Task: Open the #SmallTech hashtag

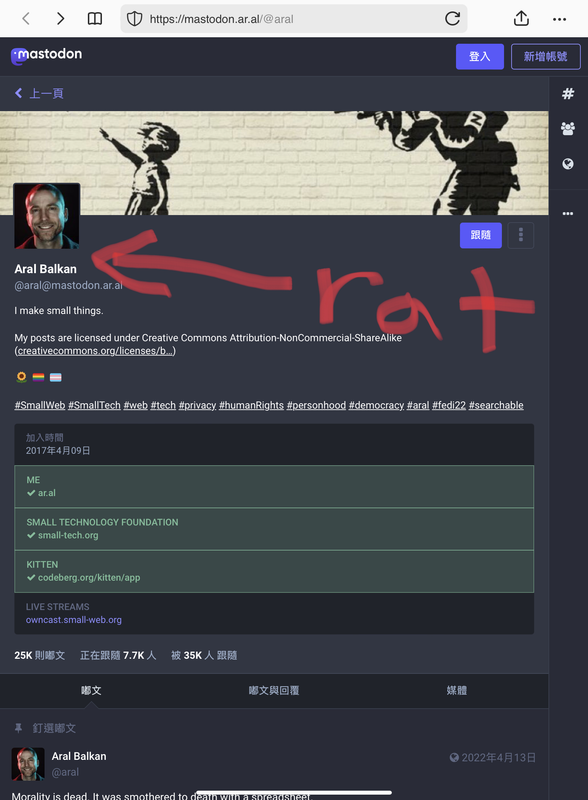Action: [x=94, y=406]
